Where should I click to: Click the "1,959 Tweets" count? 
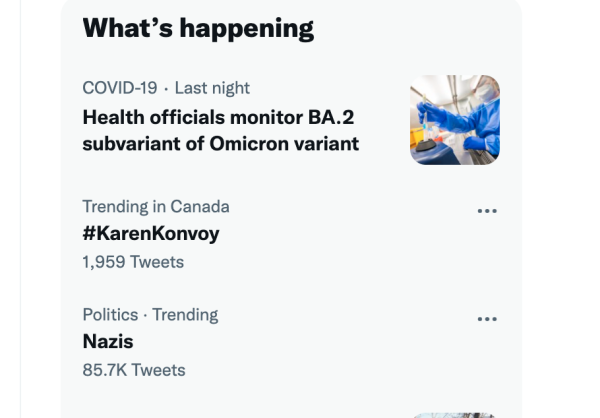pyautogui.click(x=133, y=262)
